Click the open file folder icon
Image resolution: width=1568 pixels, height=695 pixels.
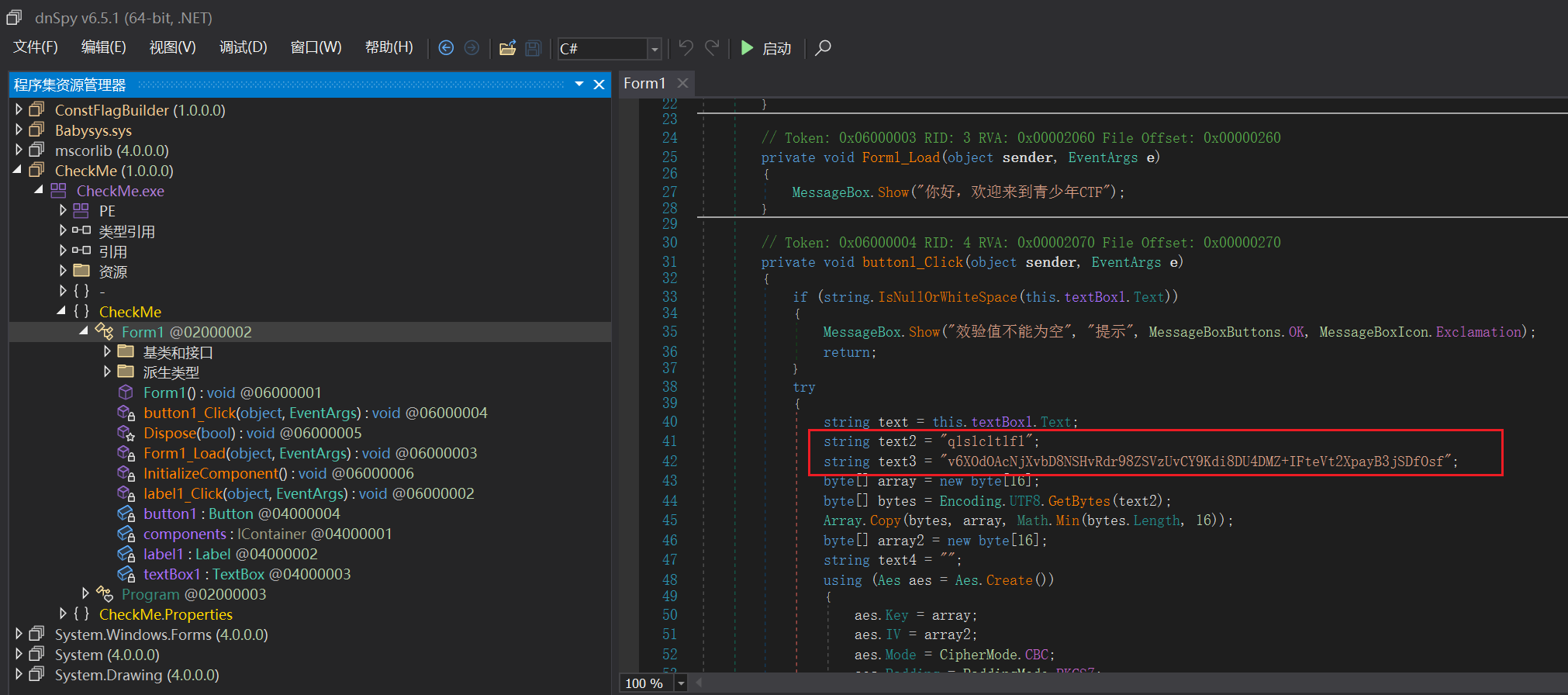pos(507,48)
